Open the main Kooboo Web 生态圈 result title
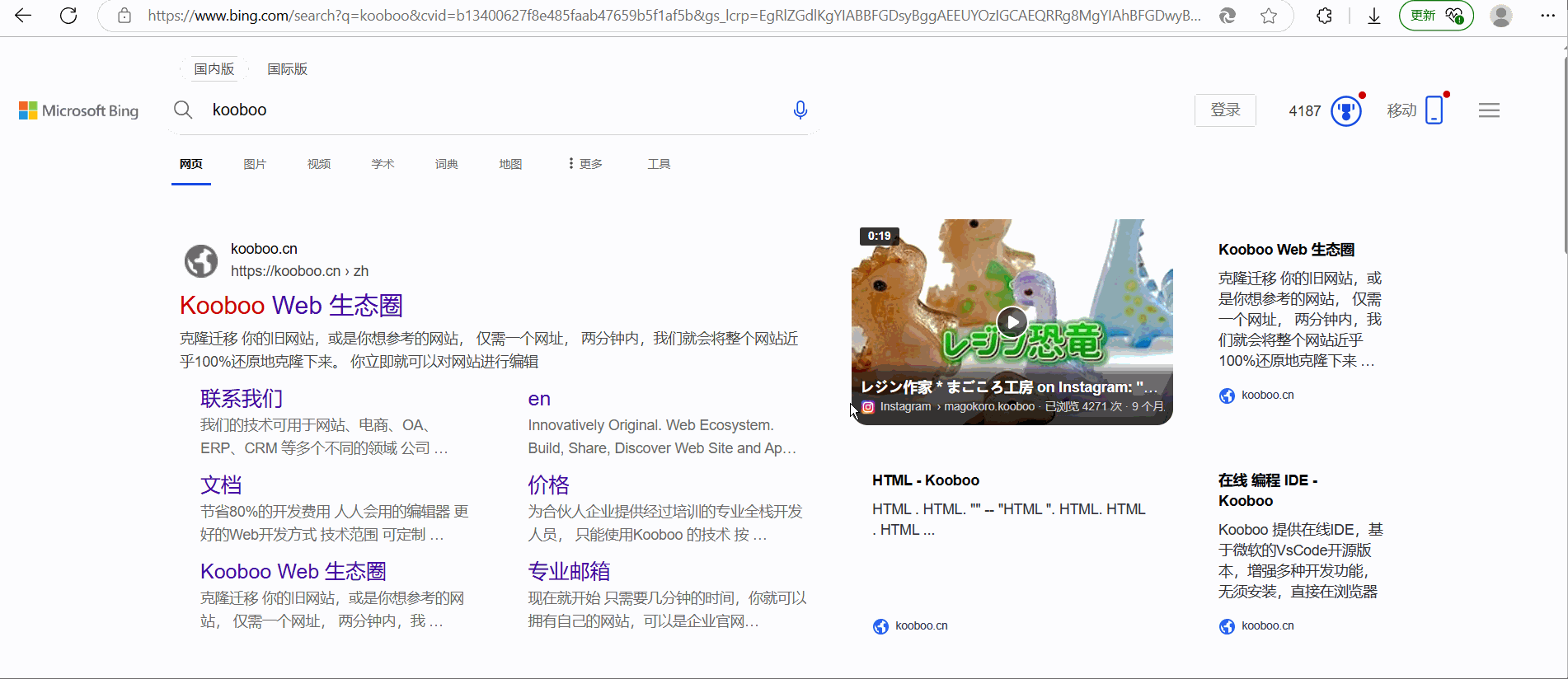This screenshot has width=1568, height=679. [x=291, y=306]
